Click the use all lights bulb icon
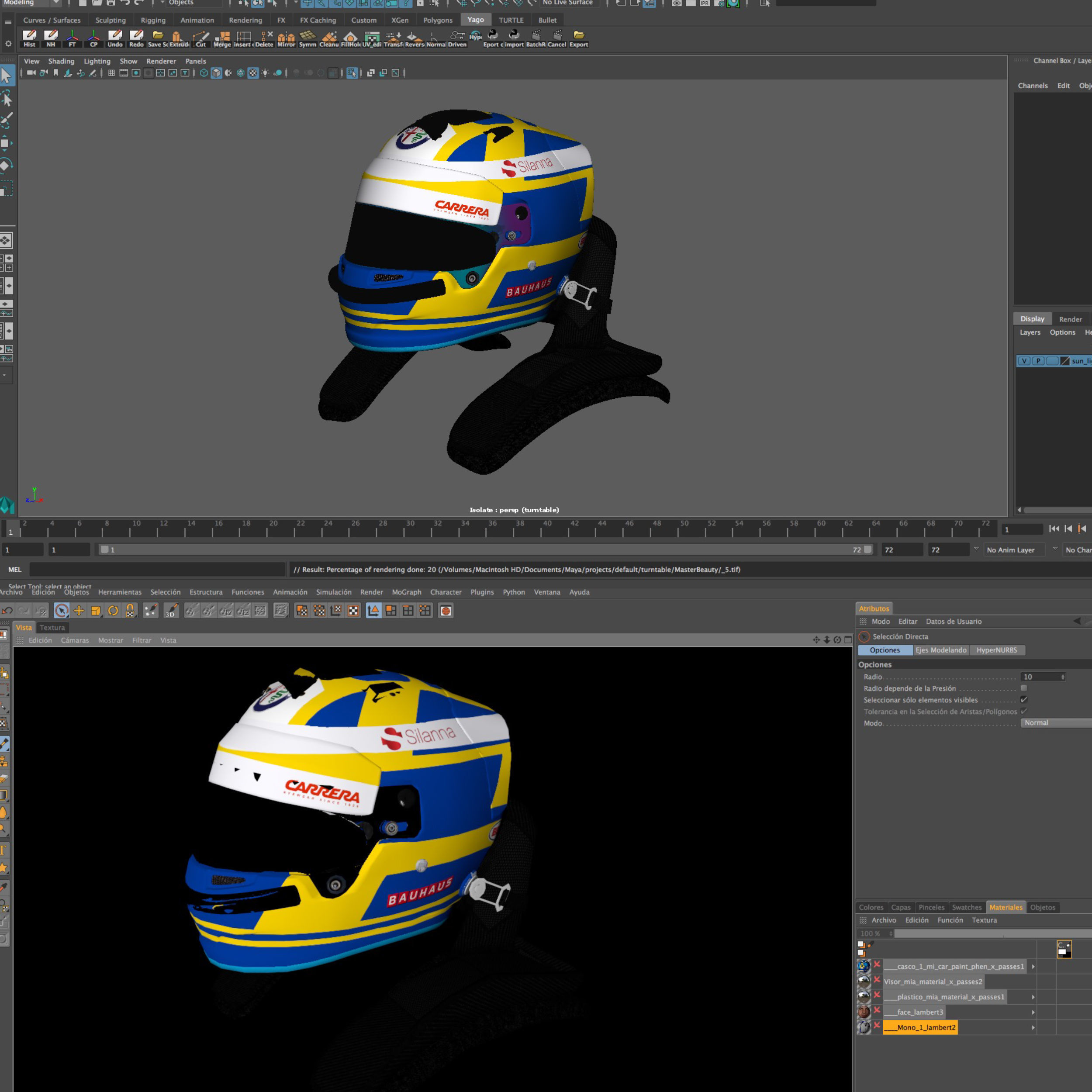This screenshot has height=1092, width=1092. point(265,73)
